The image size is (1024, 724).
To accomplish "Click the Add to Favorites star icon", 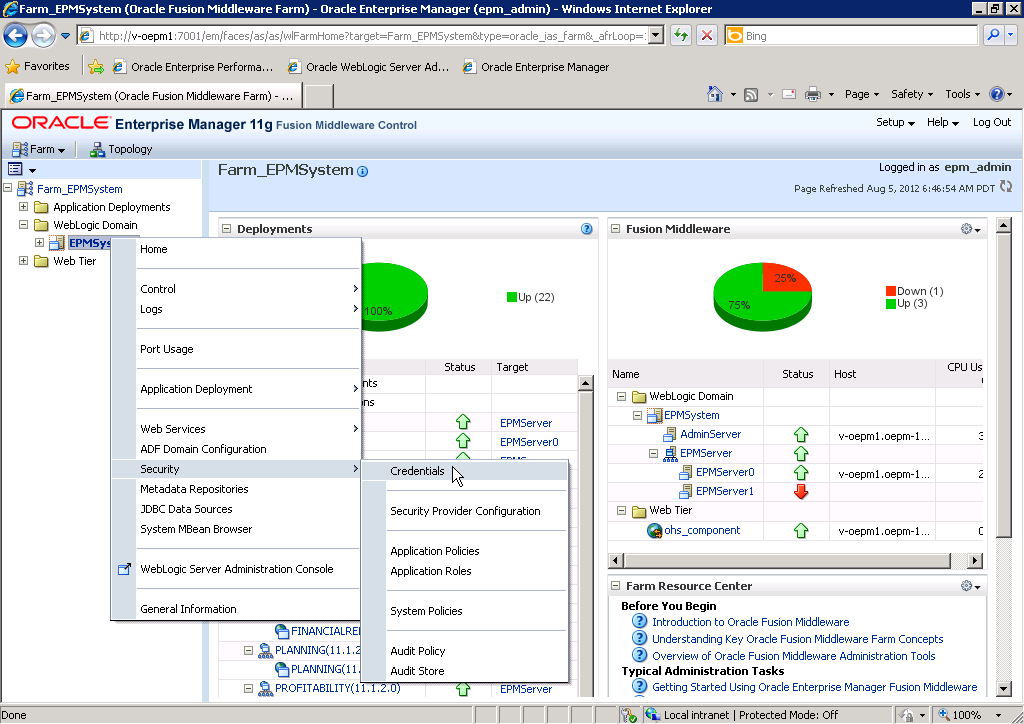I will tap(96, 66).
